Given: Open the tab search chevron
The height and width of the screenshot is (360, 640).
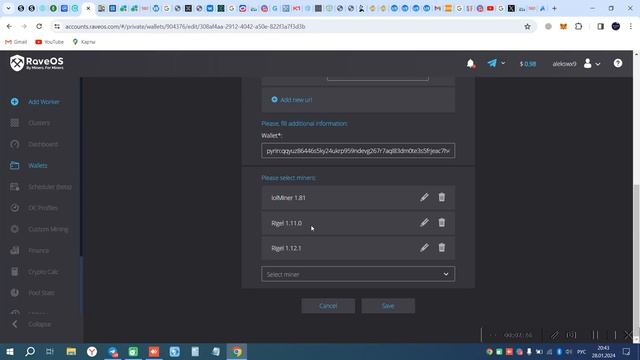Looking at the screenshot, I should click(x=8, y=8).
